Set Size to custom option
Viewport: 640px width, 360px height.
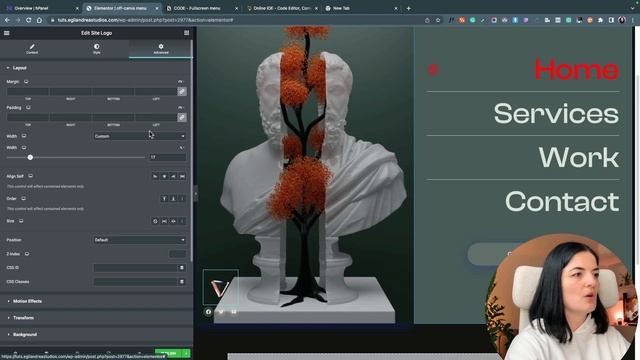(182, 221)
